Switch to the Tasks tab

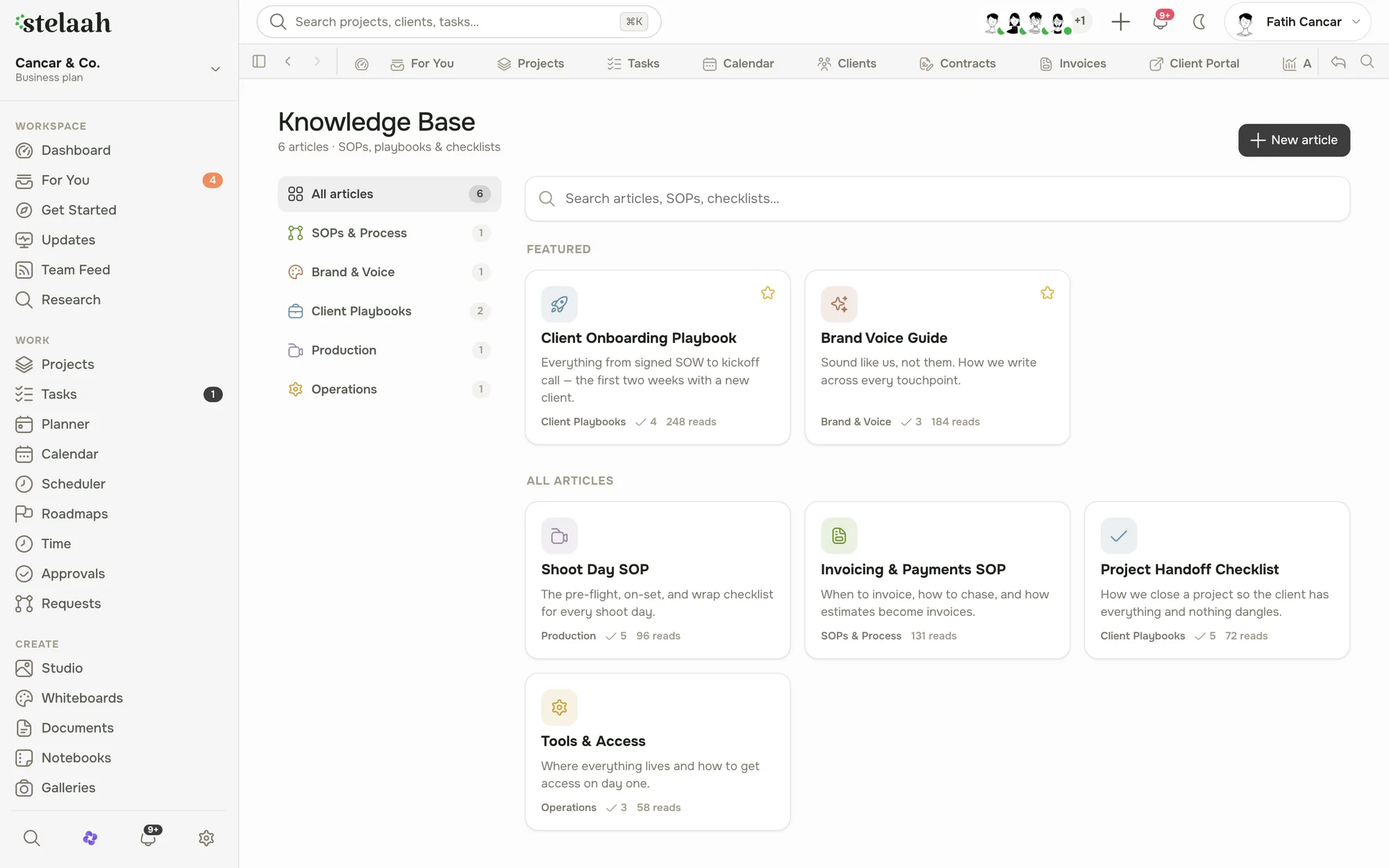[633, 64]
